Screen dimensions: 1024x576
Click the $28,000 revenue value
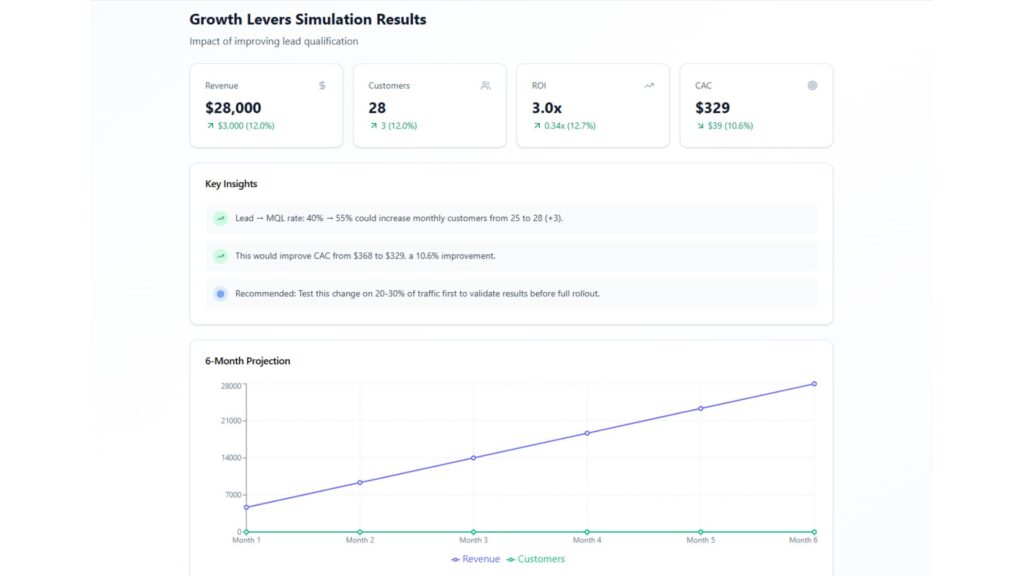(x=233, y=108)
